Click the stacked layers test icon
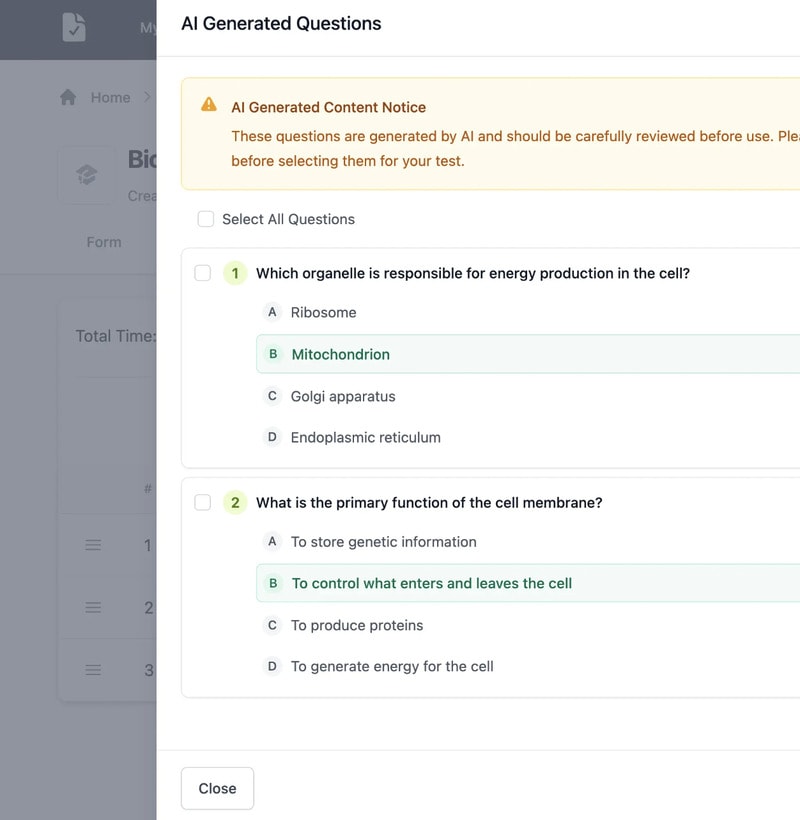This screenshot has width=800, height=820. click(x=87, y=175)
